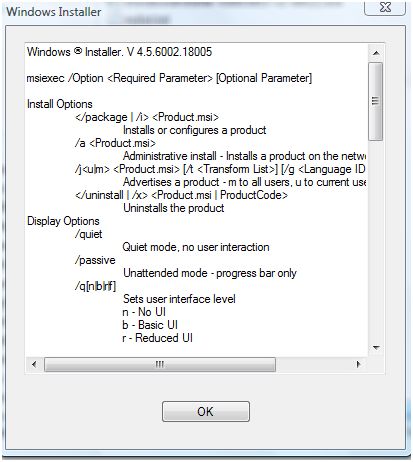
Task: Click the 'Display Options' heading
Action: tap(63, 221)
